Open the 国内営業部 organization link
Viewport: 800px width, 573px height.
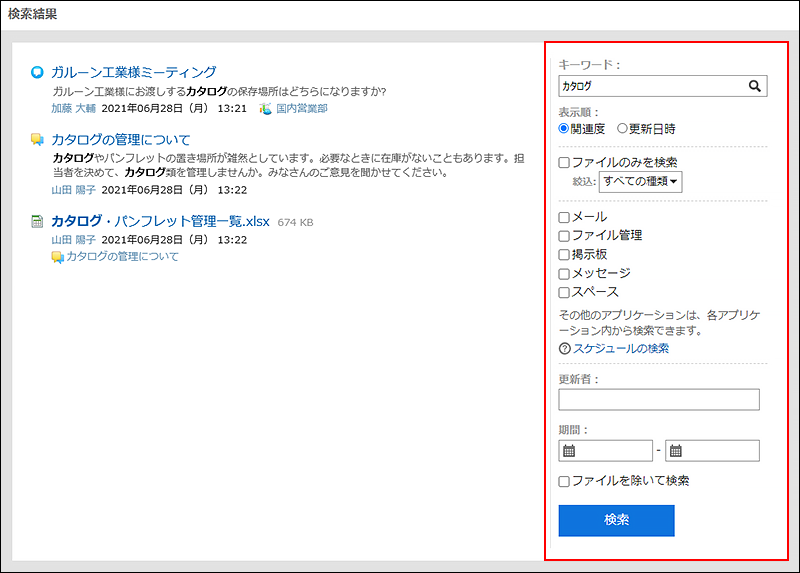pos(302,108)
